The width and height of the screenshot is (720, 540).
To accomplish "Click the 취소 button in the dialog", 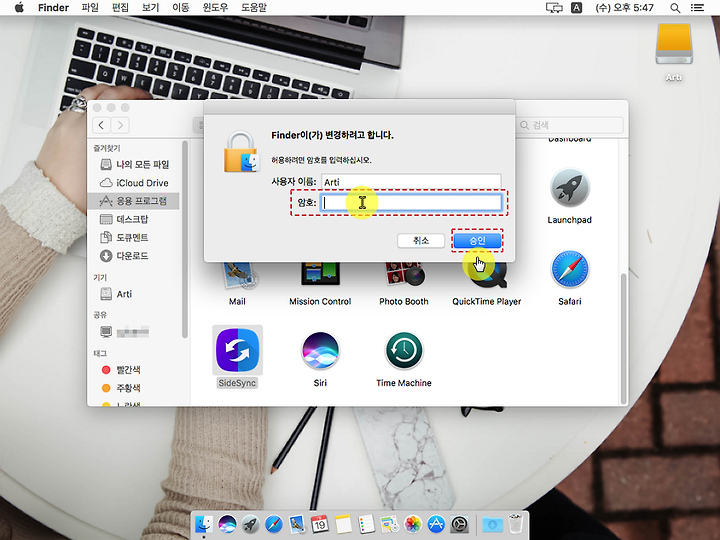I will tap(421, 240).
